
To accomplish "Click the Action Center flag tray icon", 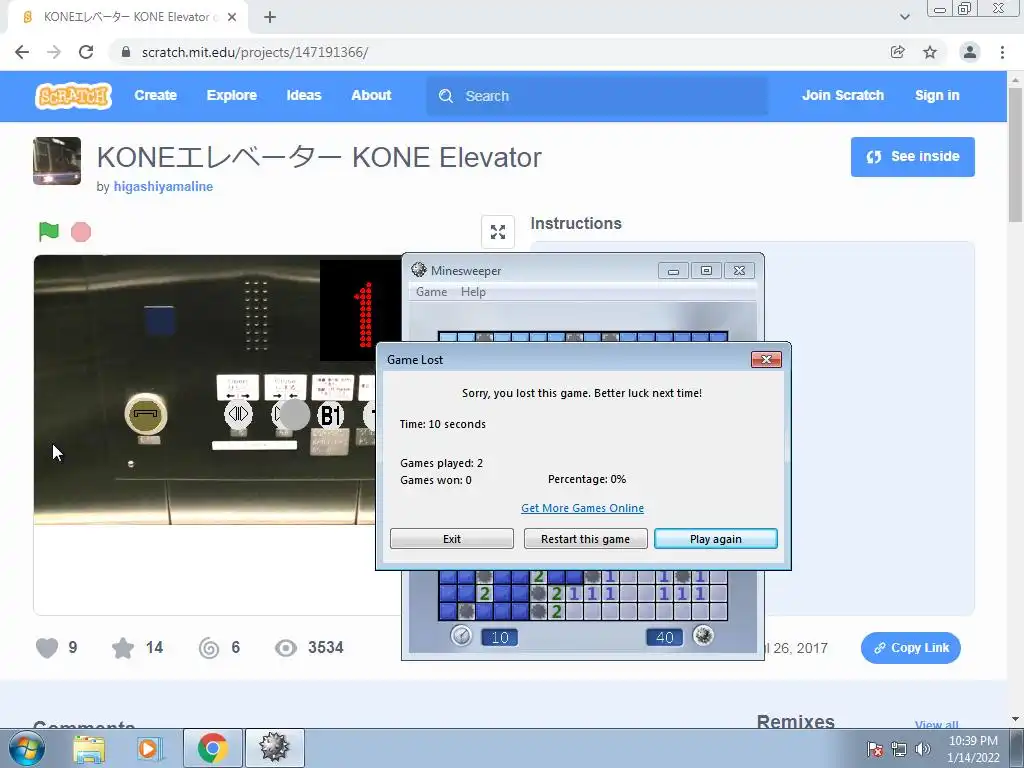I will point(875,749).
